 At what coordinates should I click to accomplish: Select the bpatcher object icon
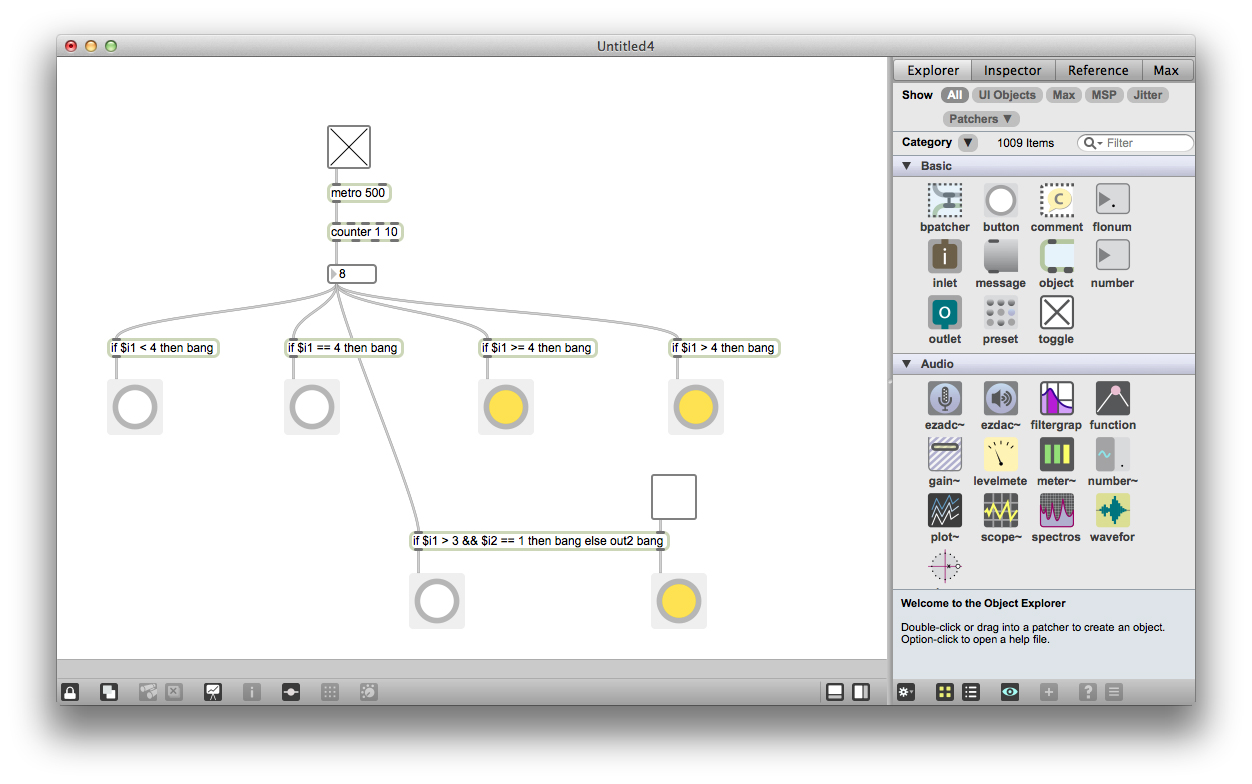(x=945, y=200)
